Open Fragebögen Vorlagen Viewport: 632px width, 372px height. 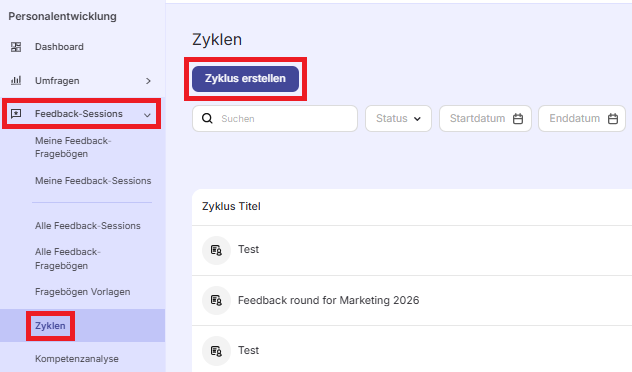[x=82, y=292]
